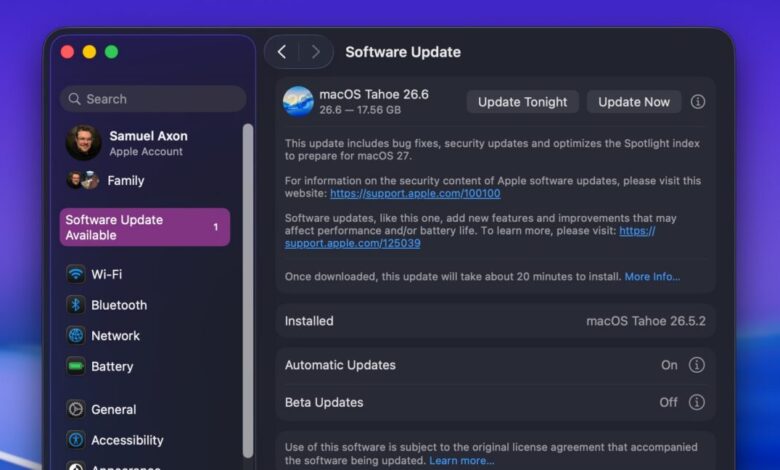Screen dimensions: 780x470
Task: Click the Wi-Fi icon in sidebar
Action: [x=76, y=274]
